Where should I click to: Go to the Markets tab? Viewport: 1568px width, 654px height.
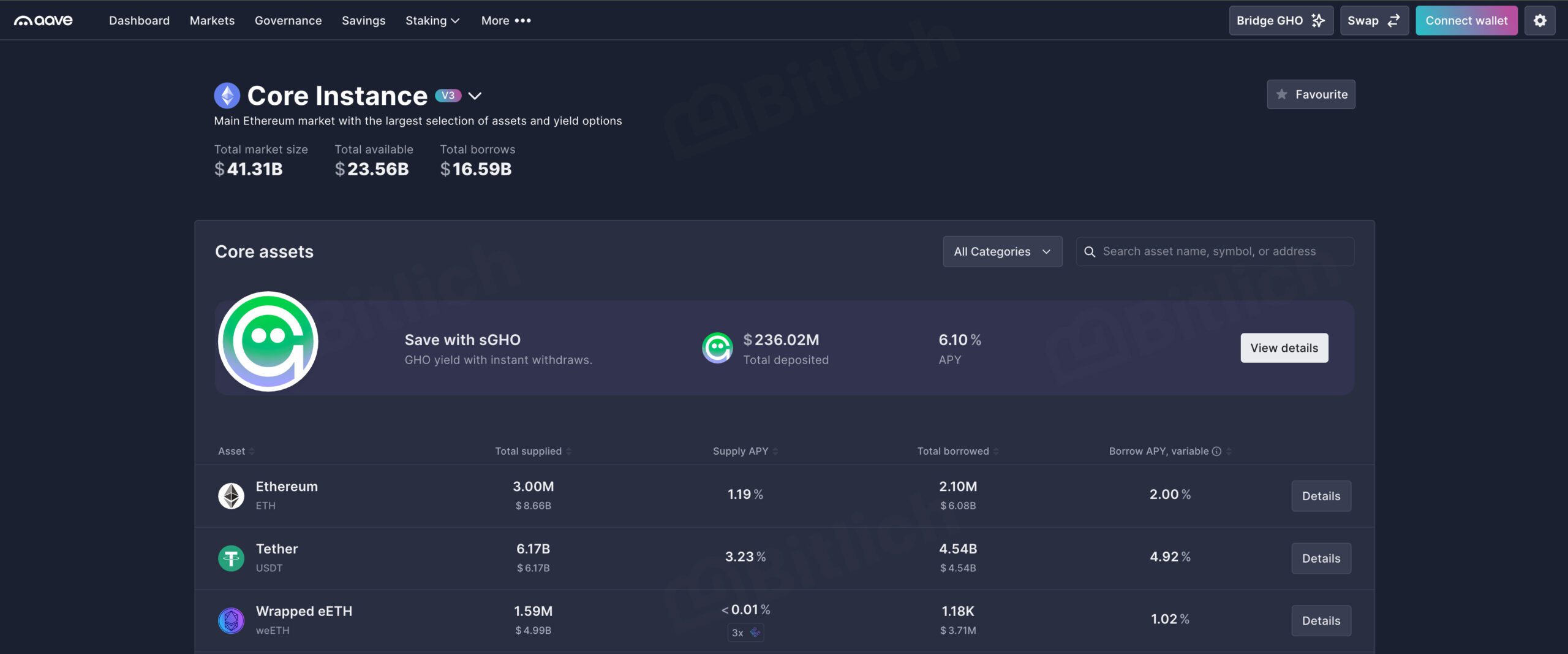click(x=212, y=21)
